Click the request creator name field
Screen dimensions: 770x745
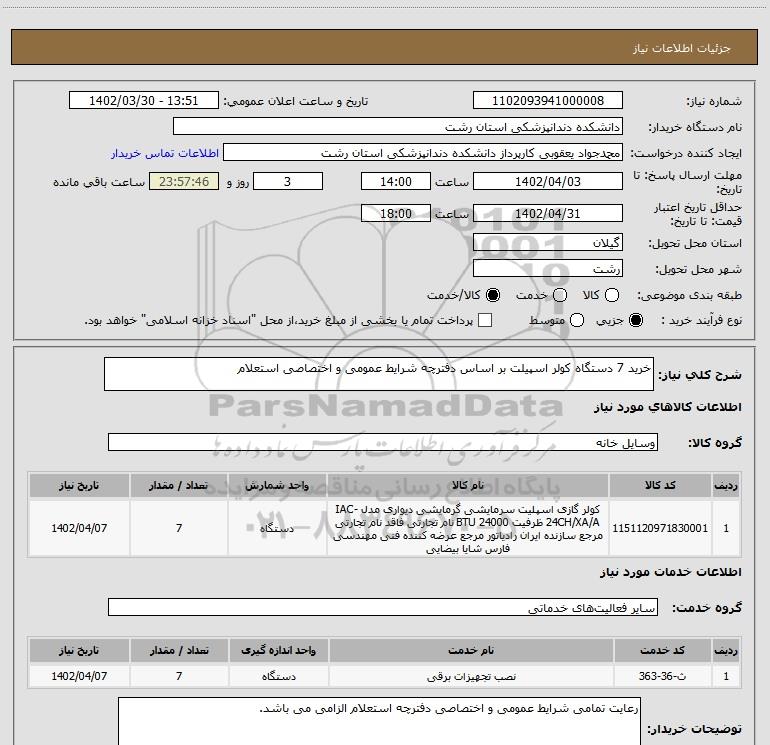pos(423,153)
